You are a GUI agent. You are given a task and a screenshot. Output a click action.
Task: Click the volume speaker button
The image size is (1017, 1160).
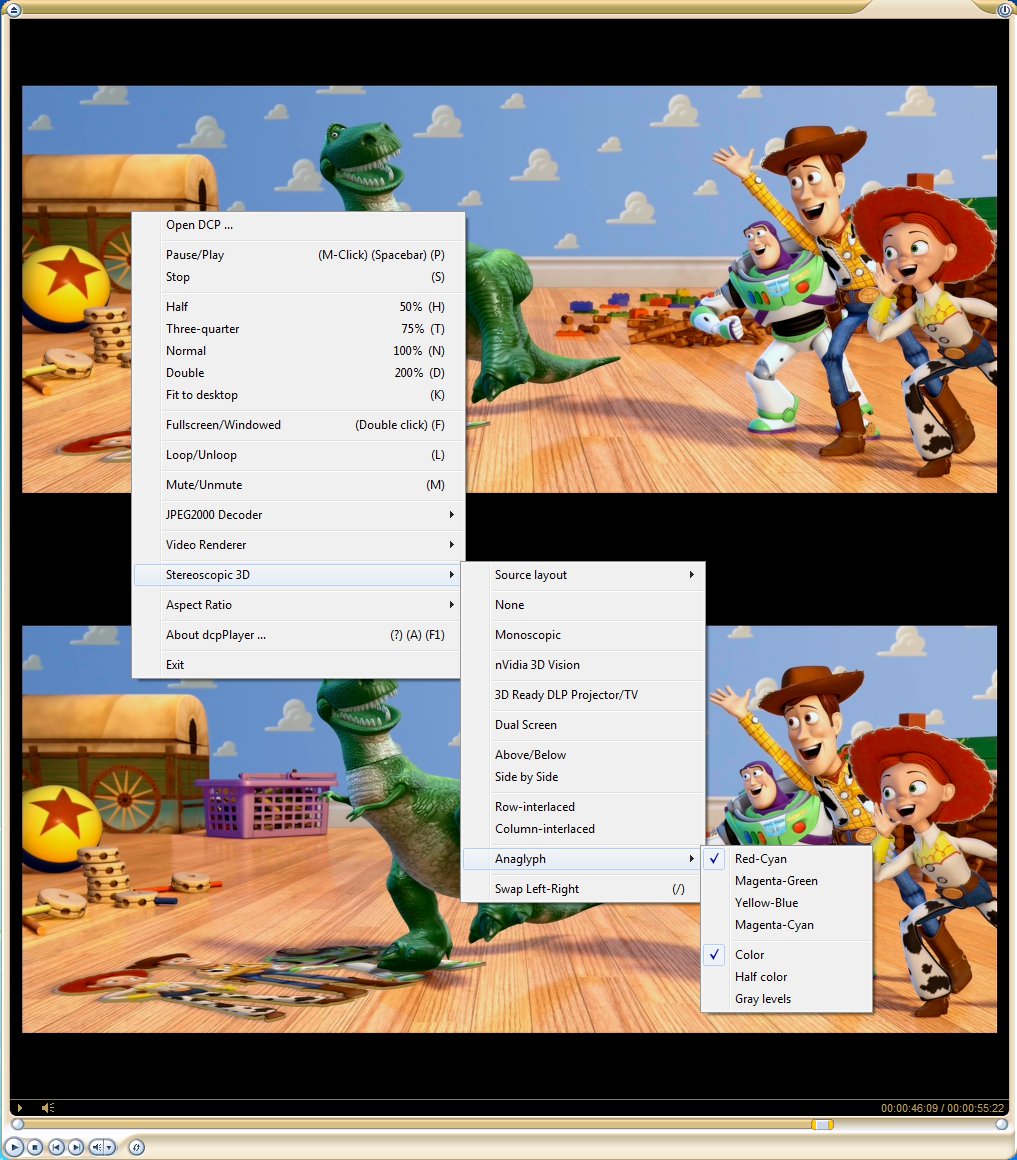[x=97, y=1147]
